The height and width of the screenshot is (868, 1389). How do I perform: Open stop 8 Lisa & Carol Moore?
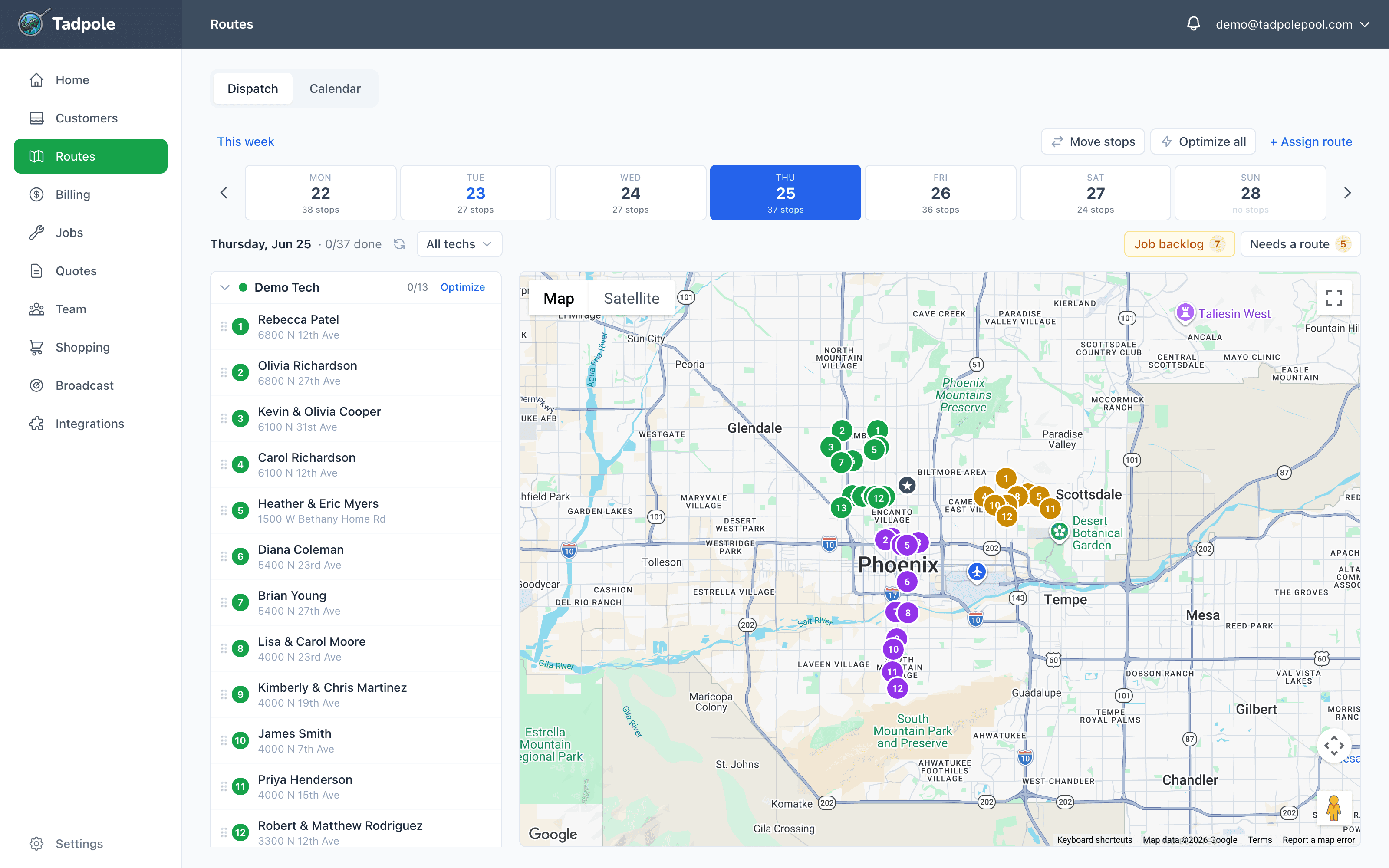pos(356,649)
